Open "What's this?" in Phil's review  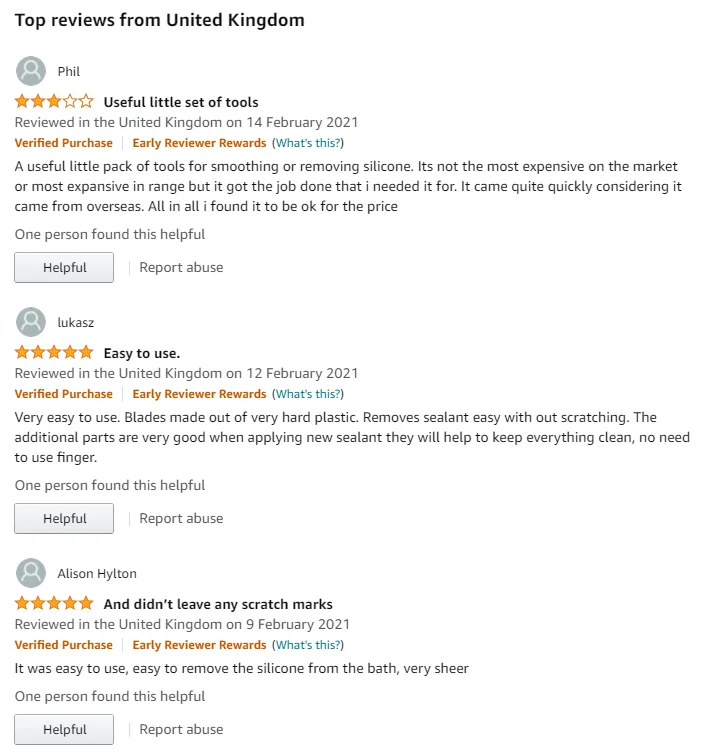[x=307, y=143]
